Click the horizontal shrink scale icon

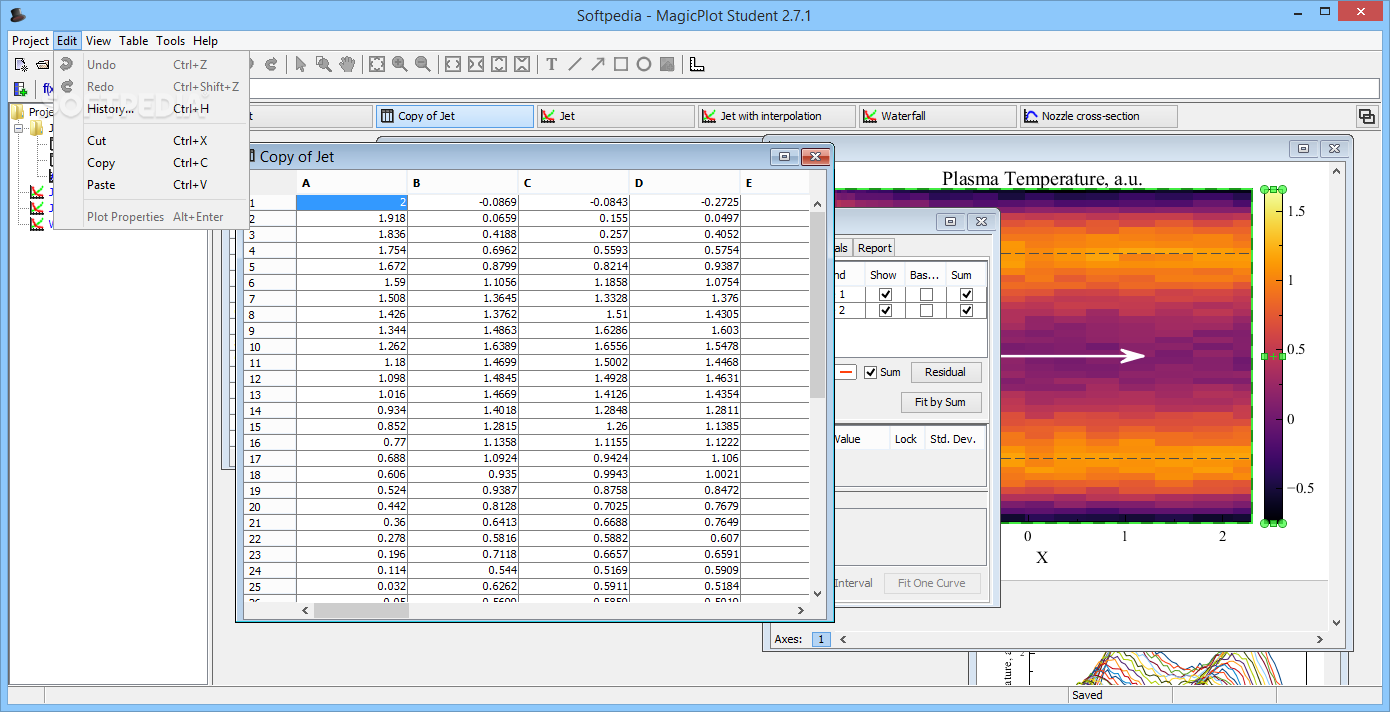click(x=475, y=64)
